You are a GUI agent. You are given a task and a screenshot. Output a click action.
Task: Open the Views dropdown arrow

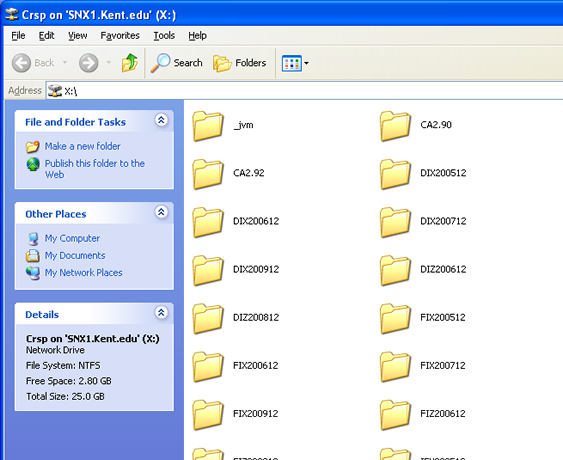pos(306,64)
